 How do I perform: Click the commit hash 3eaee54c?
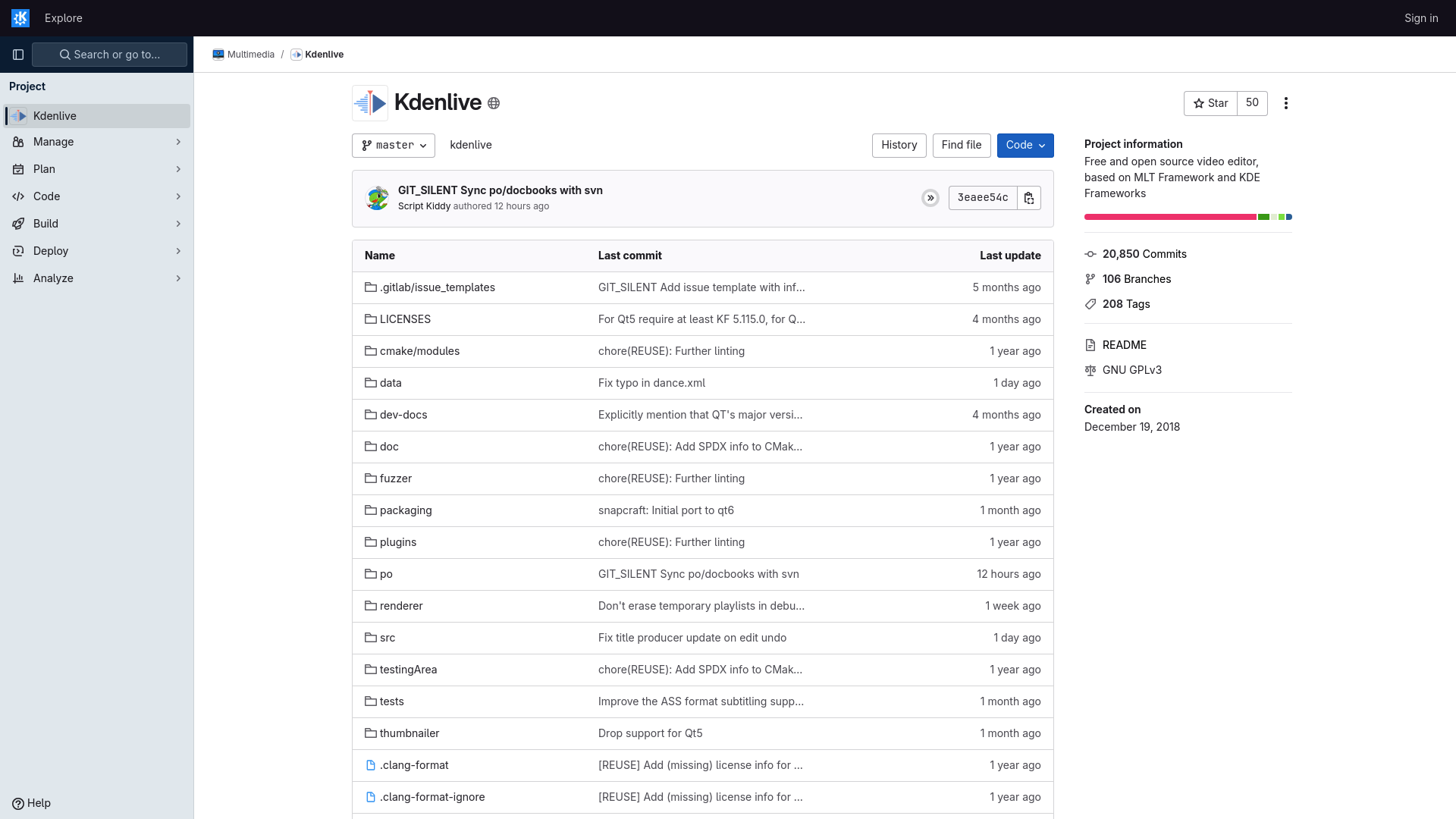983,198
